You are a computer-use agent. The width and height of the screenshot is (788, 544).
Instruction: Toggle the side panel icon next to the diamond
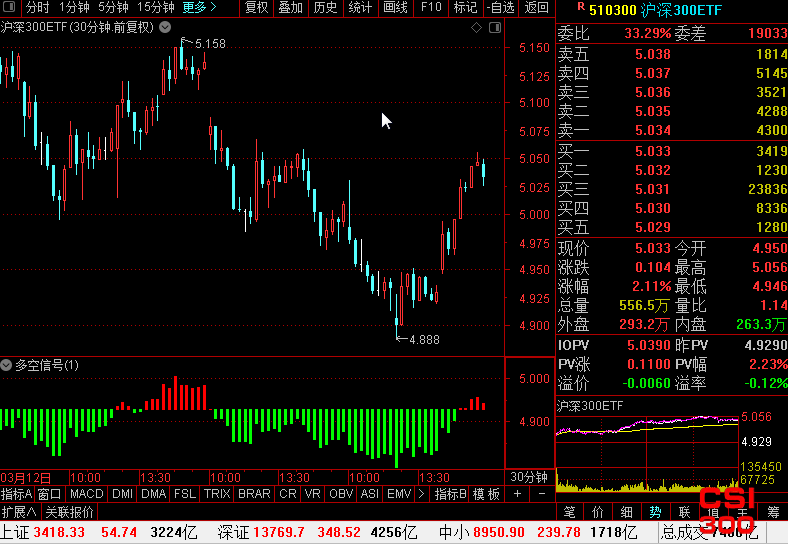click(495, 28)
